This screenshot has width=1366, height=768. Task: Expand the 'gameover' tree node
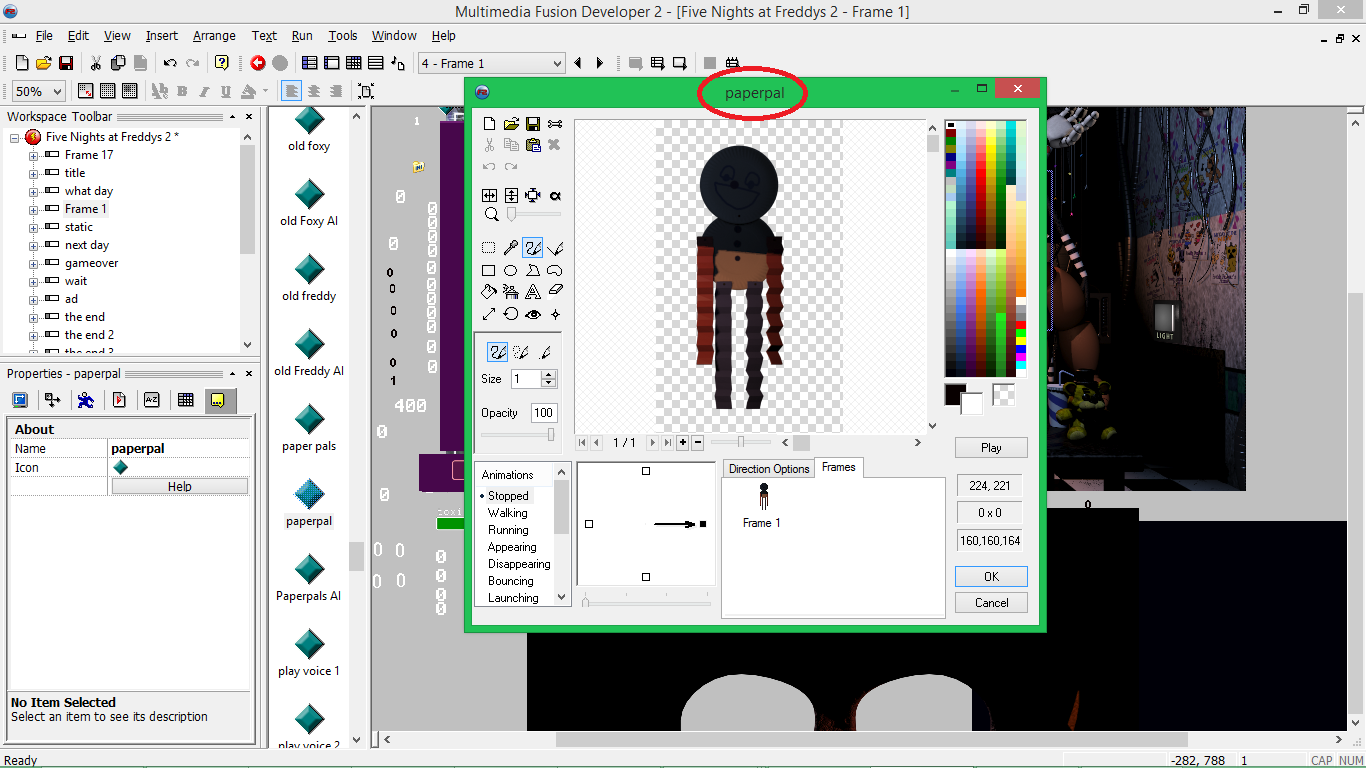pos(33,263)
